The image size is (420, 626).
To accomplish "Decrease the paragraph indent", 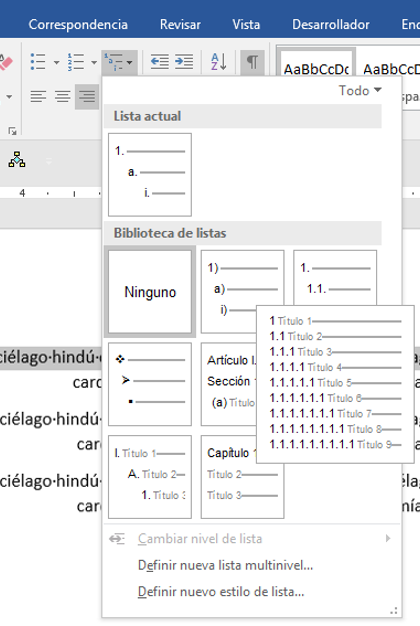I will point(160,62).
